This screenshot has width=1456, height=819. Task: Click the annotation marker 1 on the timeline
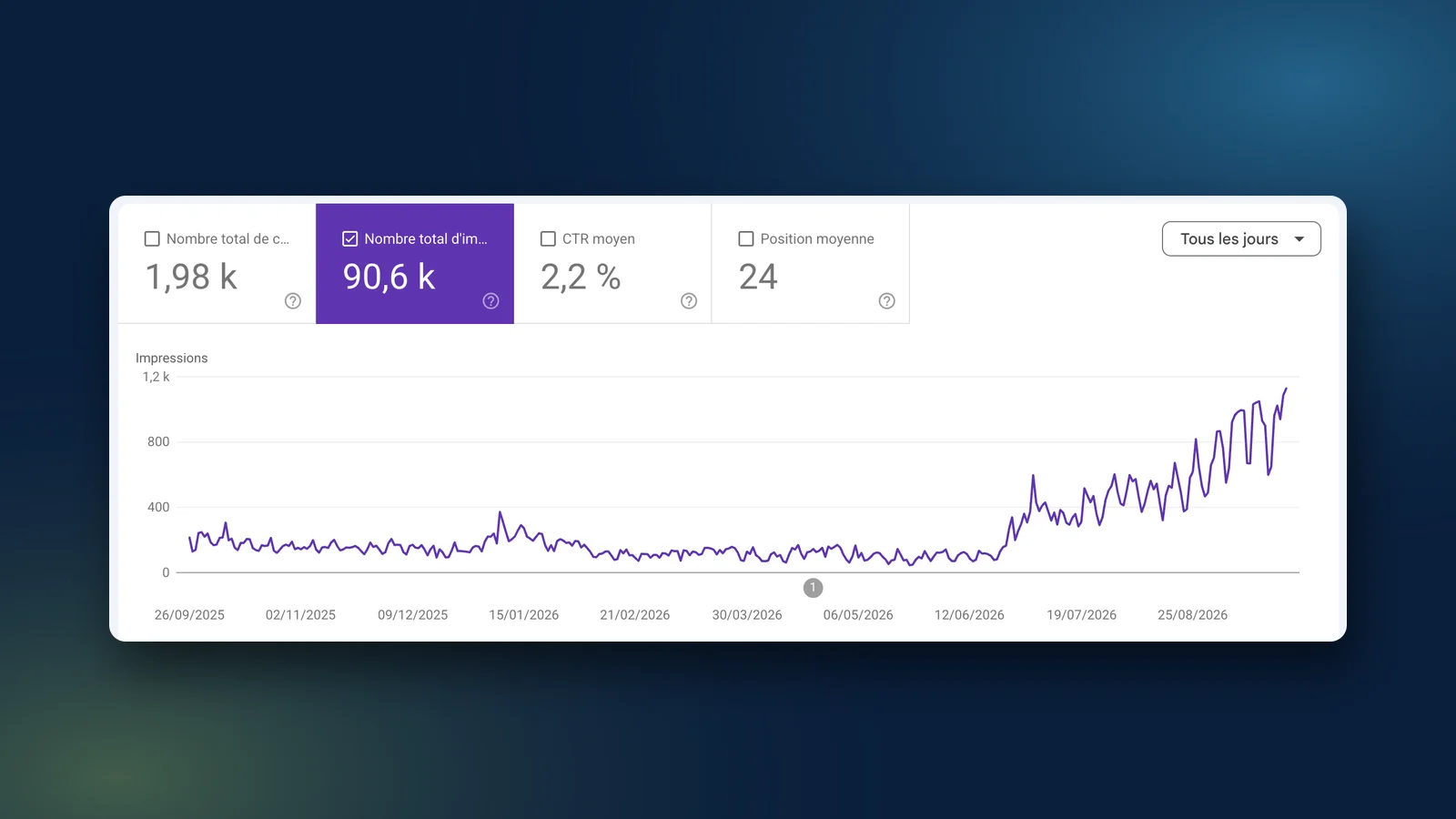(x=814, y=588)
